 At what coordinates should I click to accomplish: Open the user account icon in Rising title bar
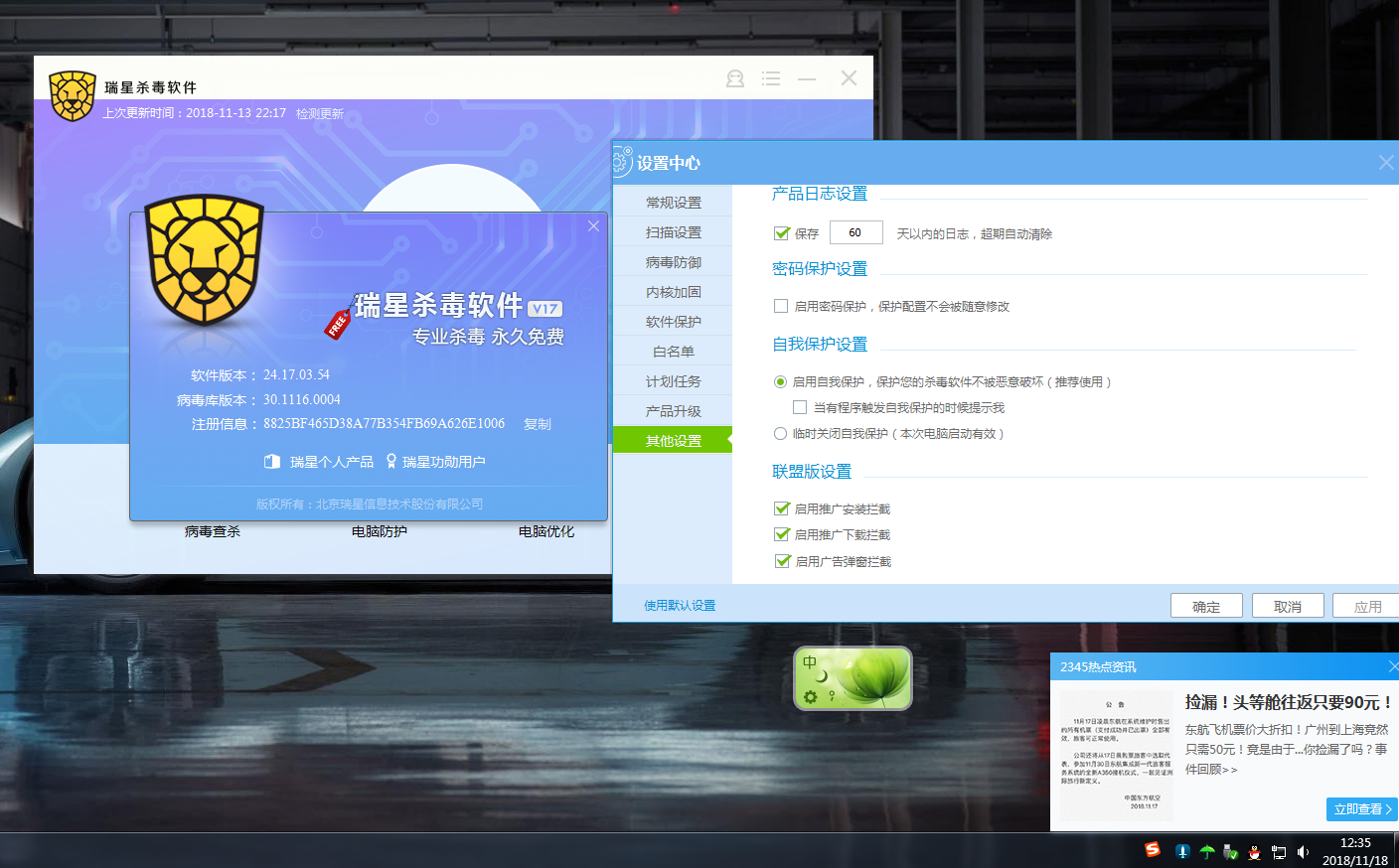(735, 78)
